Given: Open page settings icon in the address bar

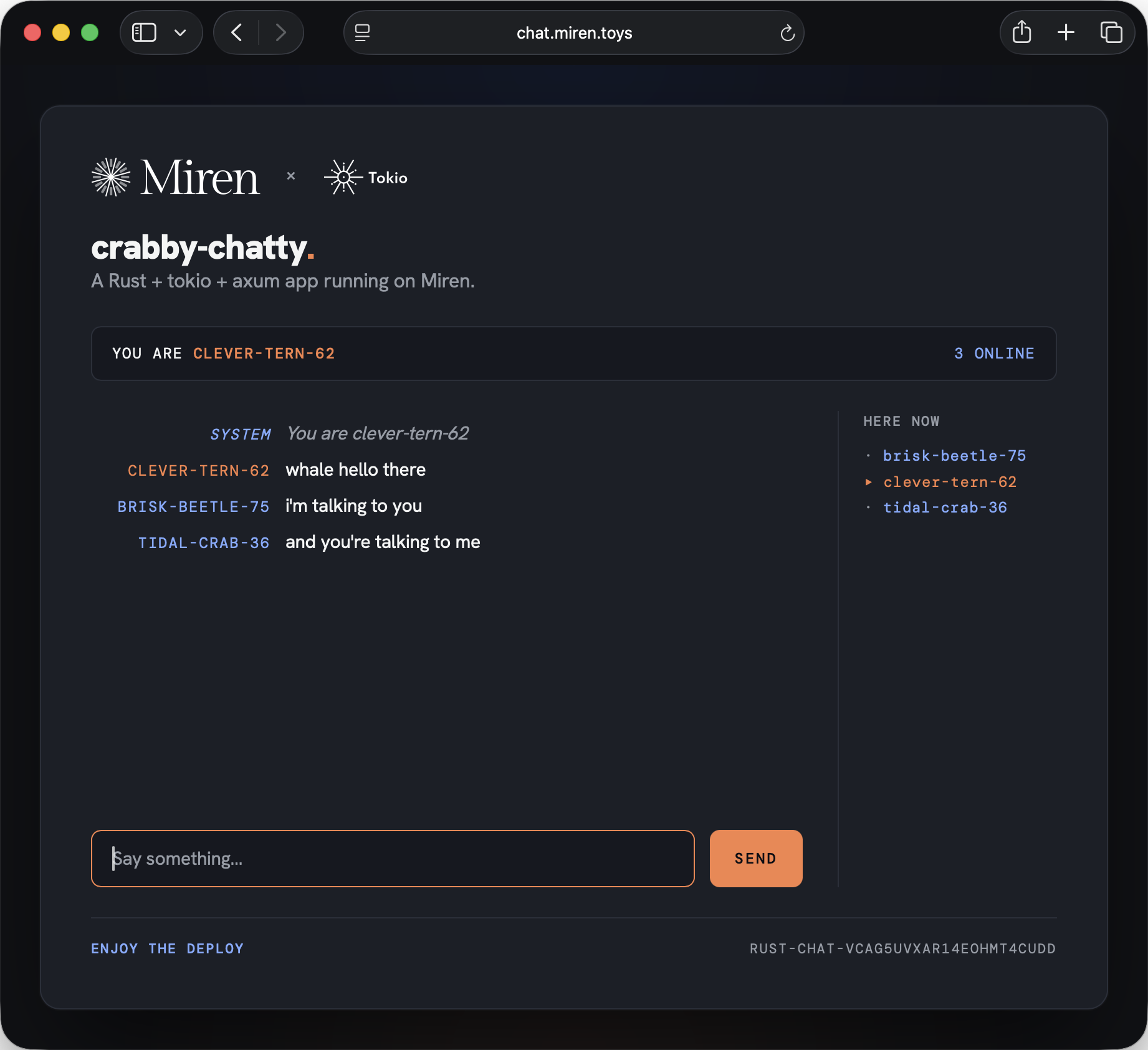Looking at the screenshot, I should 361,32.
